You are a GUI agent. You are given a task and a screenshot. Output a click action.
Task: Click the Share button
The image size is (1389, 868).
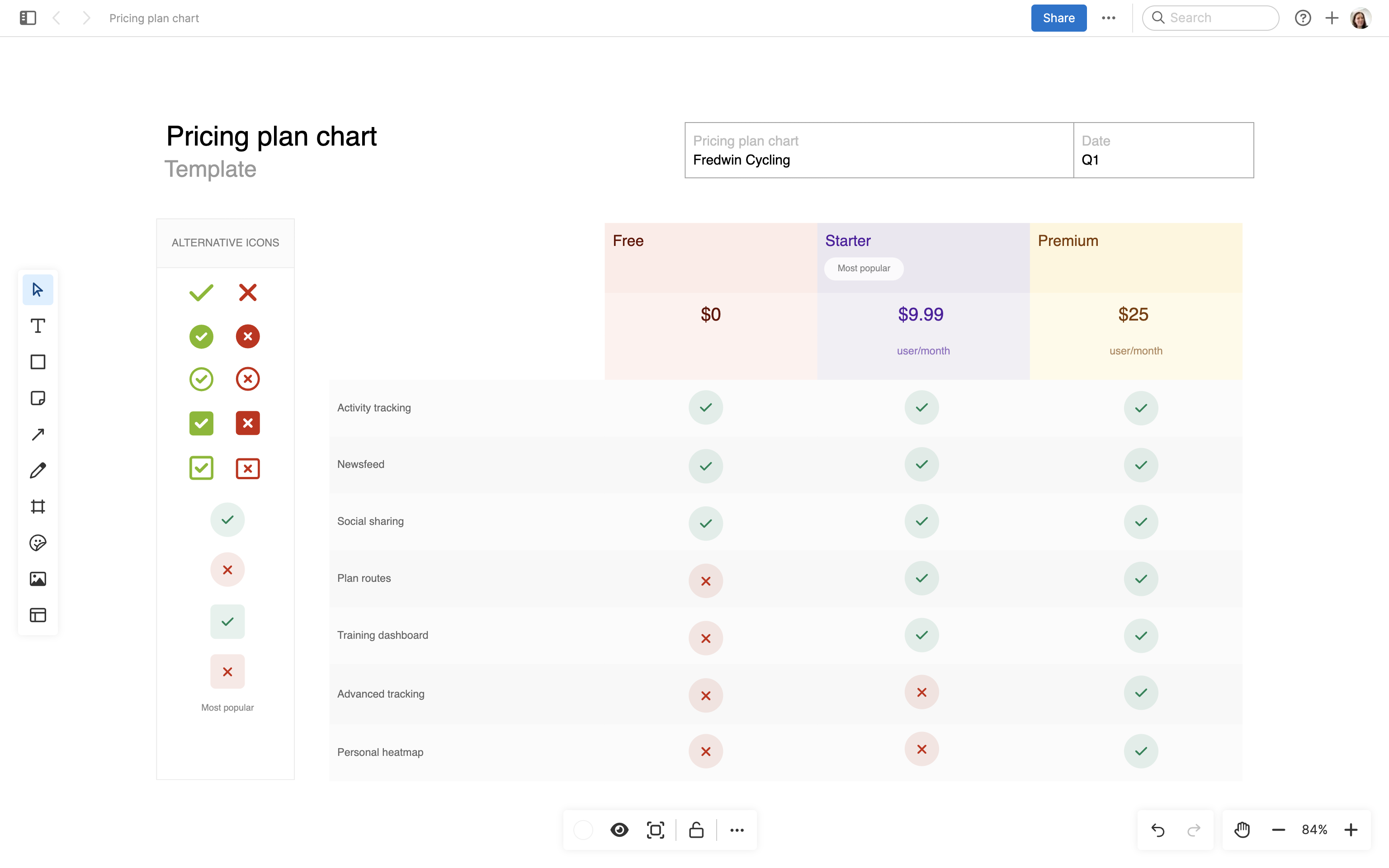coord(1058,18)
